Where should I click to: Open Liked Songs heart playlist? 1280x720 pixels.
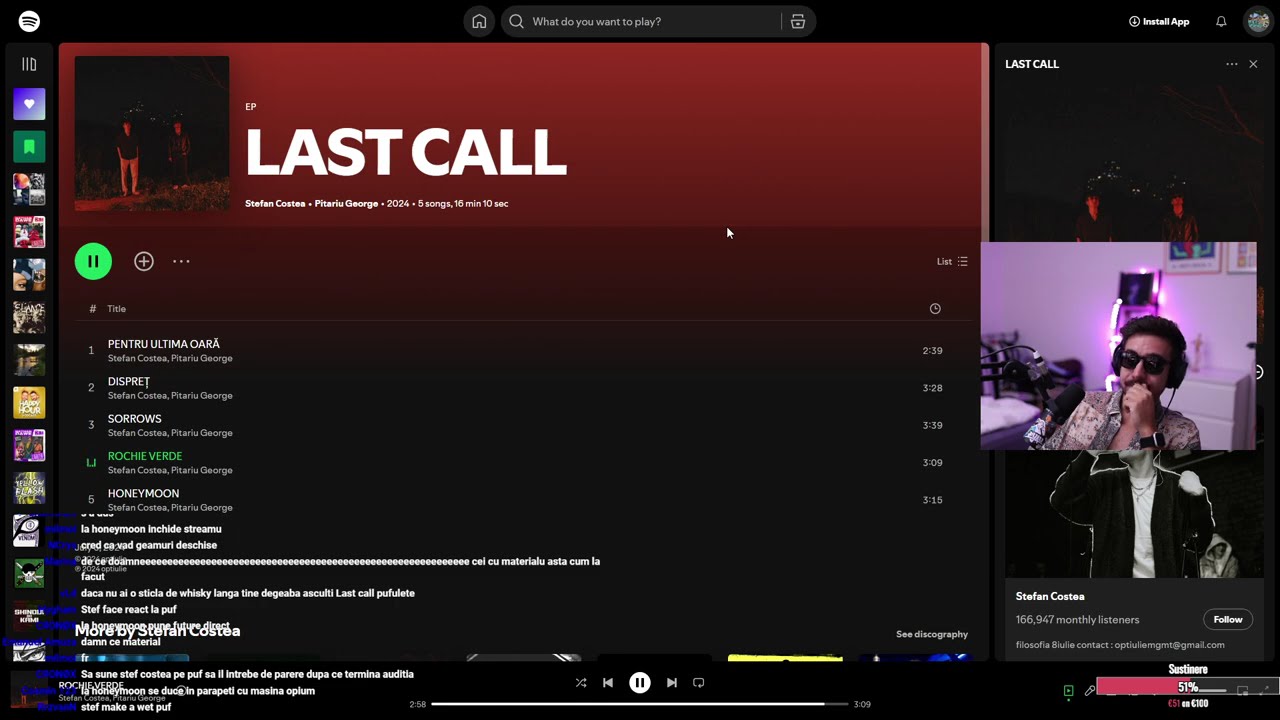(x=29, y=104)
